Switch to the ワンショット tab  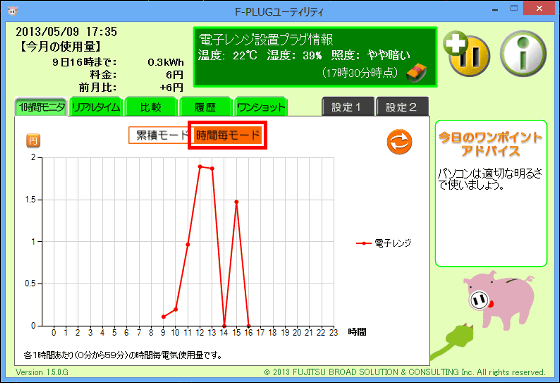coord(261,107)
